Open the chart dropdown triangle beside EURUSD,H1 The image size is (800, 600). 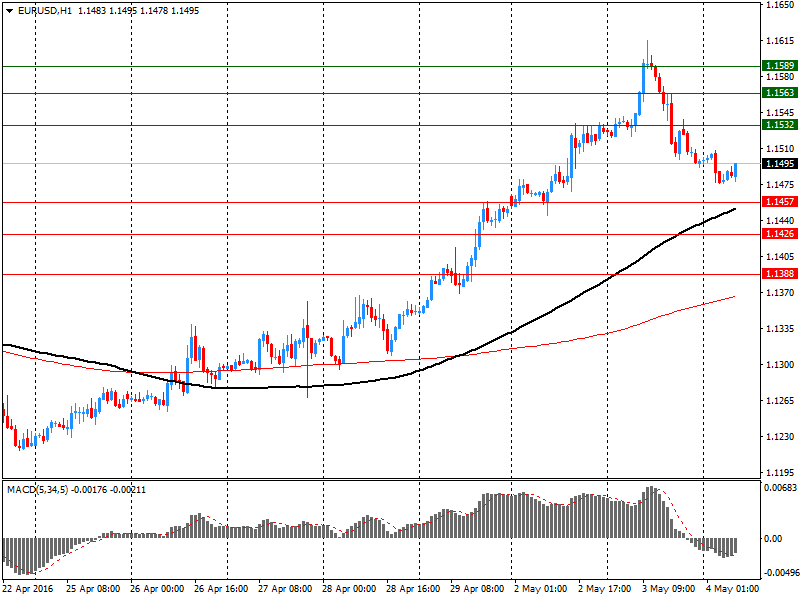click(9, 11)
